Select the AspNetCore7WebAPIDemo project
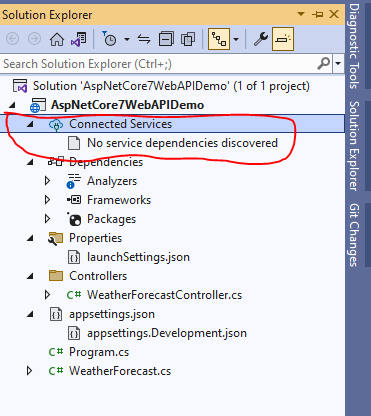371x416 pixels. 127,105
